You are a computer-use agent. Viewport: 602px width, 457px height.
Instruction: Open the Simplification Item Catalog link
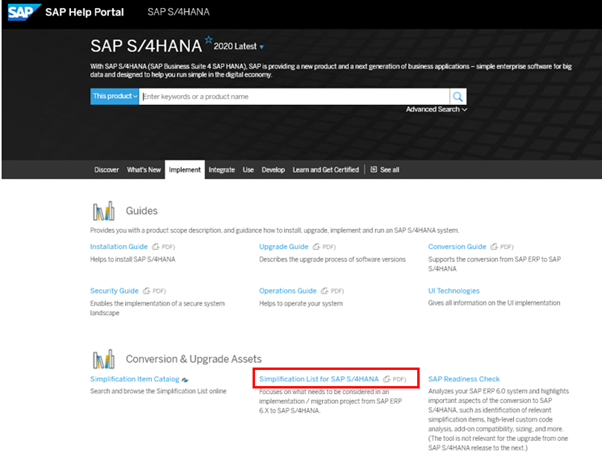(134, 379)
